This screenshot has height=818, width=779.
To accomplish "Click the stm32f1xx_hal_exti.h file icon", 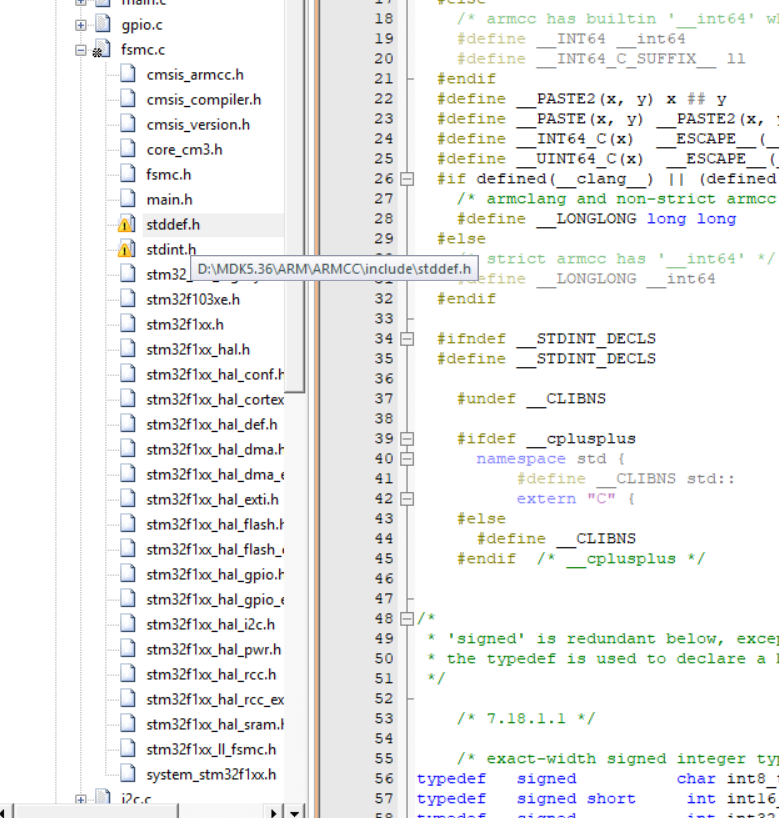I will click(128, 499).
